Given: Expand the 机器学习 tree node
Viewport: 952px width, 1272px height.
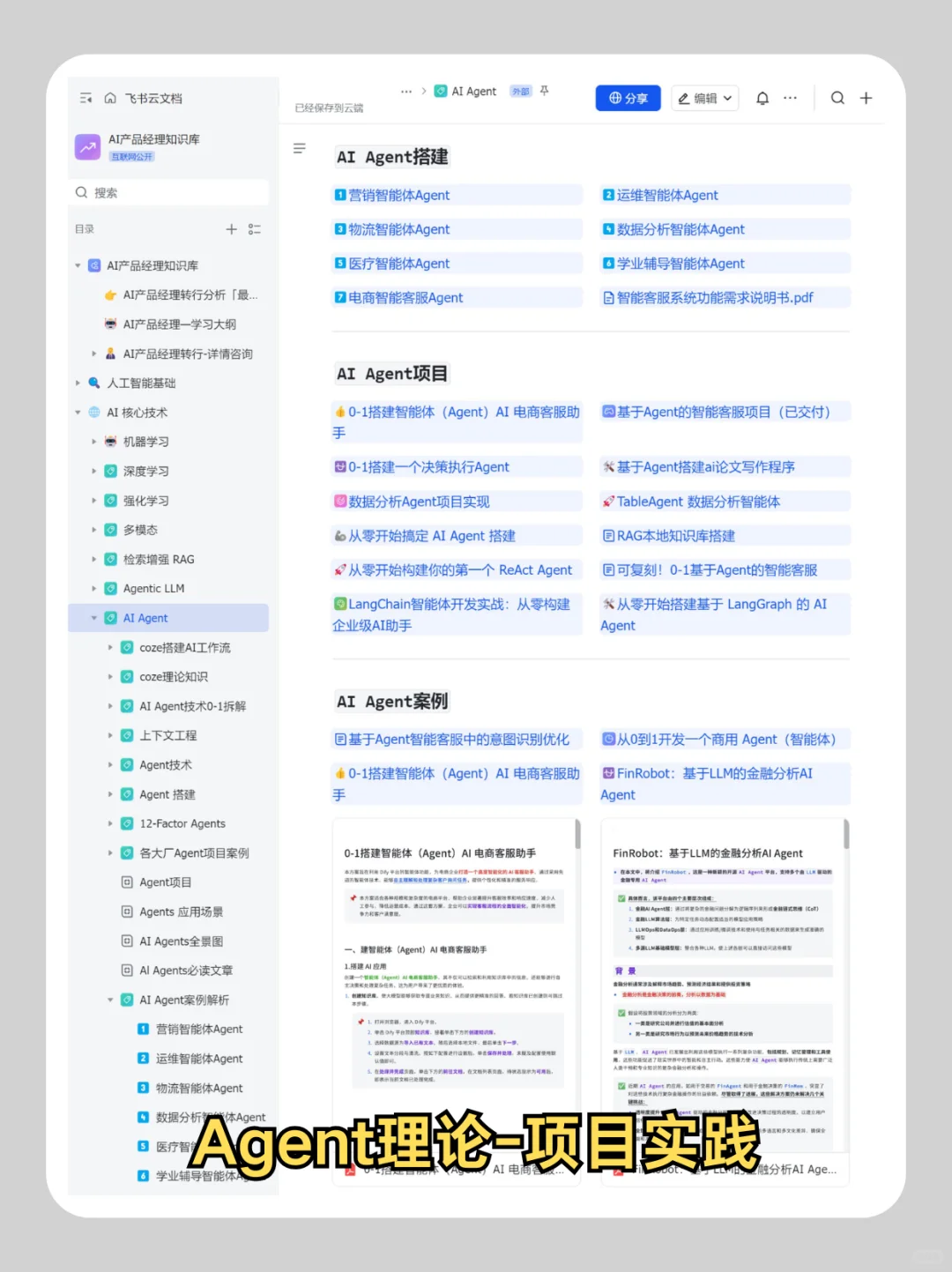Looking at the screenshot, I should coord(94,442).
